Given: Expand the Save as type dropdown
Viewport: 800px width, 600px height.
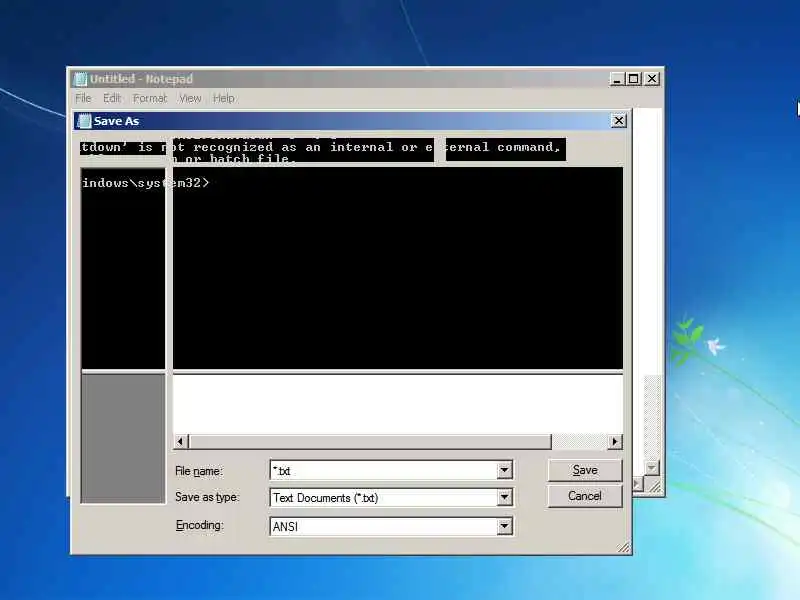Looking at the screenshot, I should tap(504, 497).
